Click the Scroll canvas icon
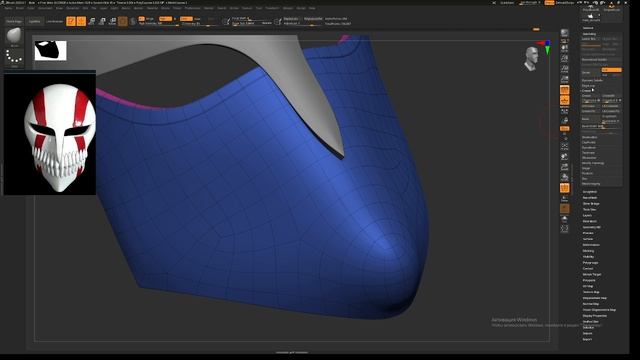The width and height of the screenshot is (640, 360). [x=564, y=49]
